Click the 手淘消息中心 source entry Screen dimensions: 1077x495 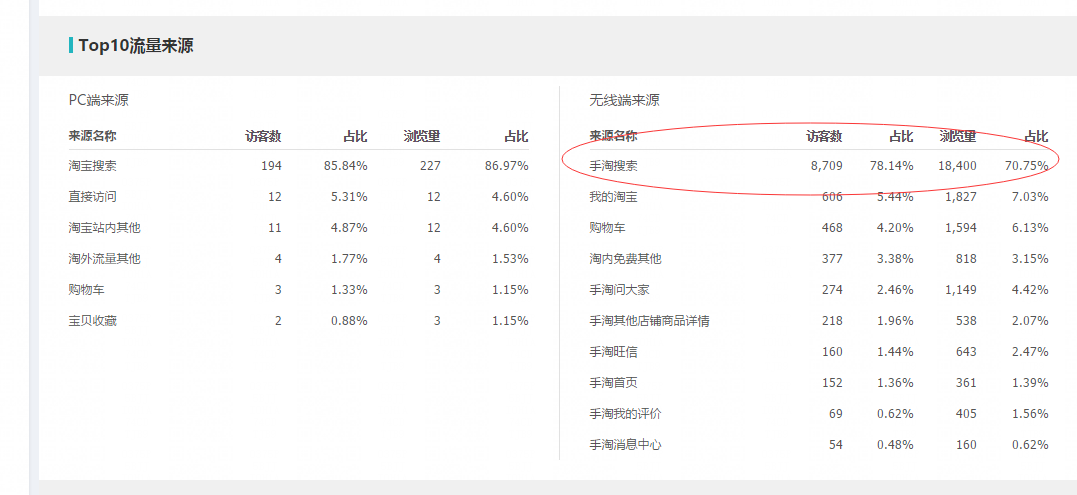(625, 445)
